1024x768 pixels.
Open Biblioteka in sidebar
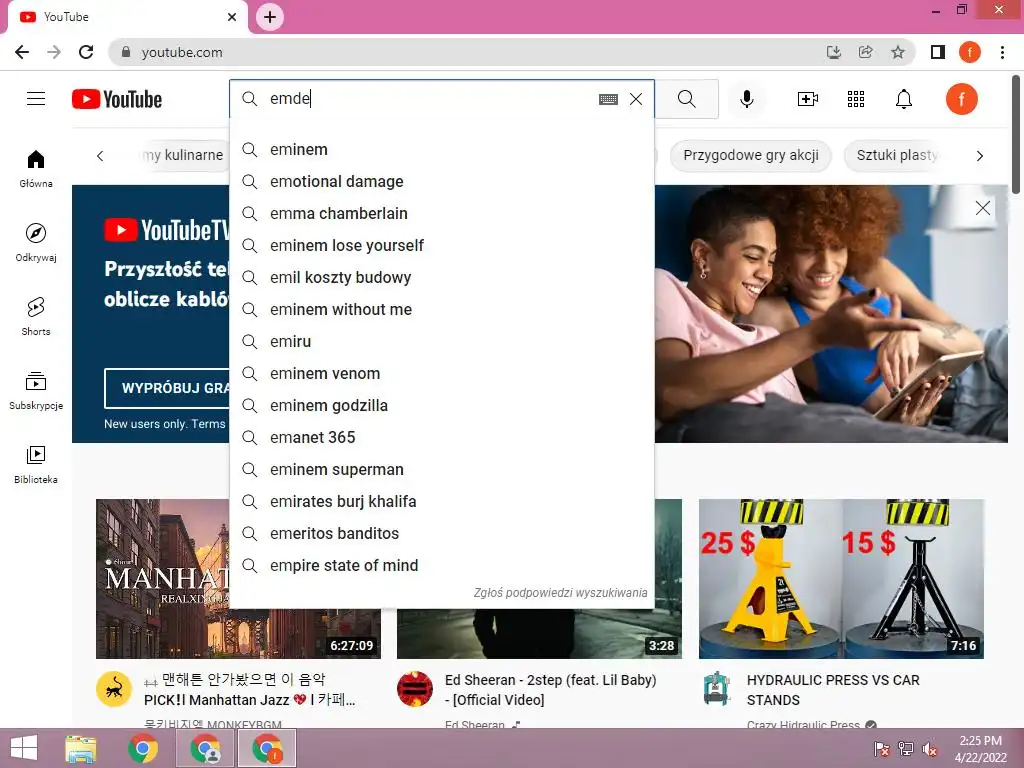pos(36,464)
